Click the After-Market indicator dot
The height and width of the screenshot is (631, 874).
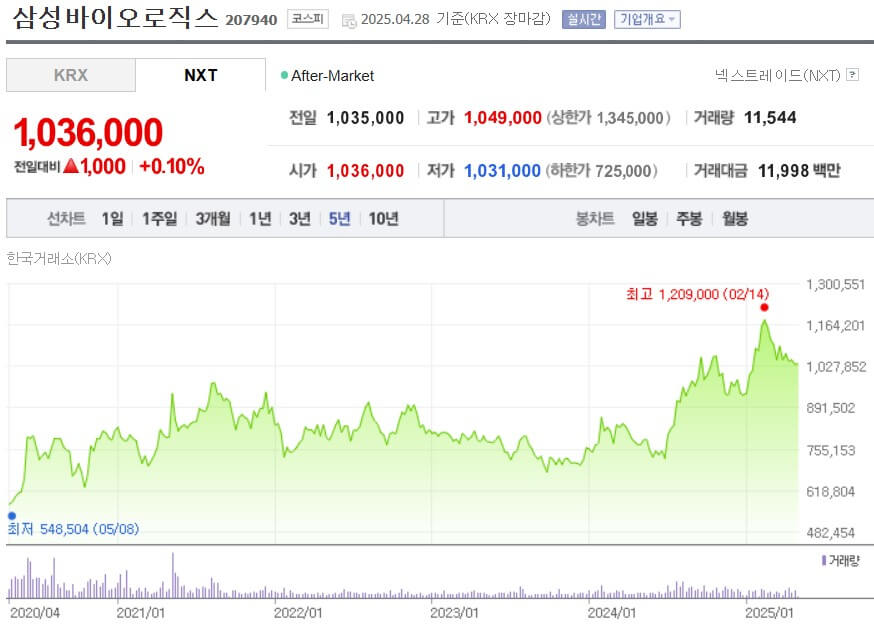286,74
